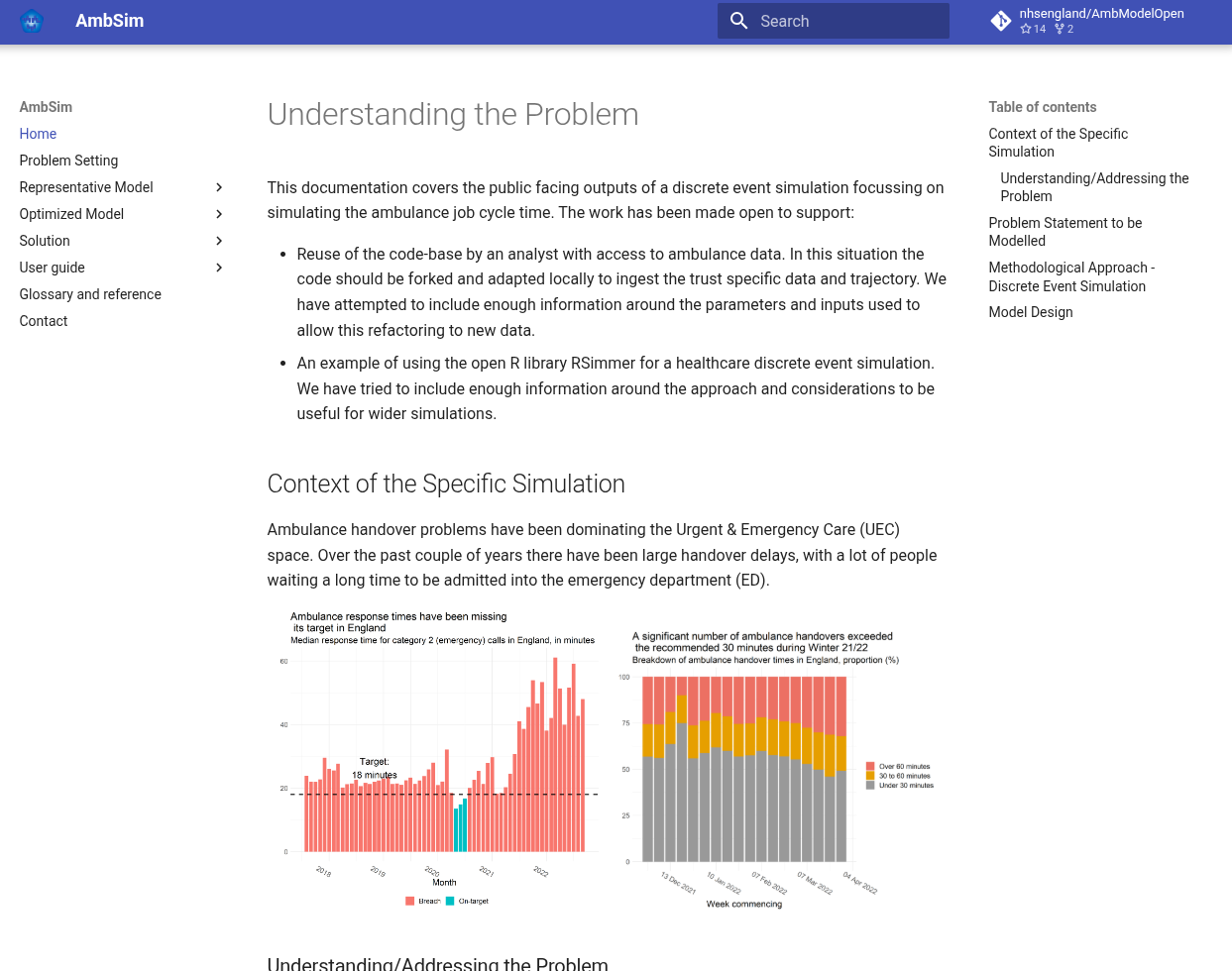Open the nhsengland/AmbModelOpen repository icon
This screenshot has height=971, width=1232.
1000,21
